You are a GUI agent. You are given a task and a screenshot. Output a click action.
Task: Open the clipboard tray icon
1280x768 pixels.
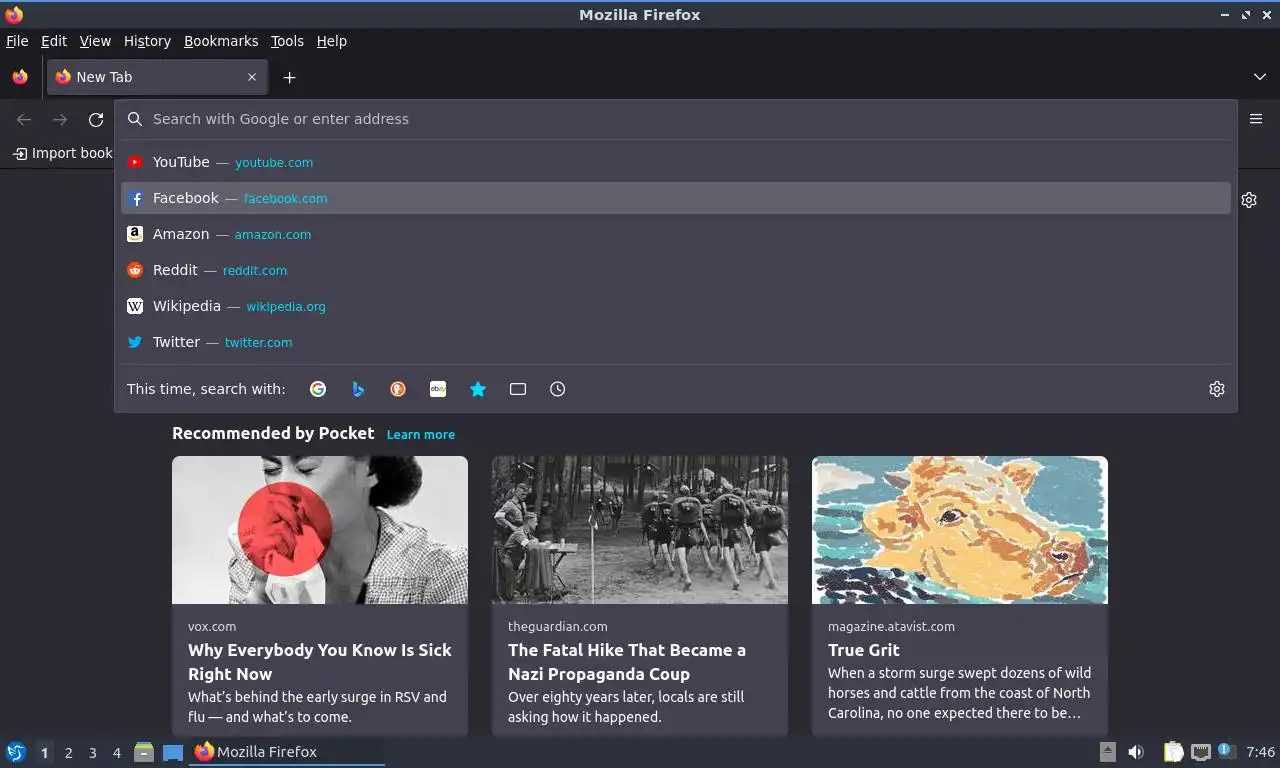[1174, 752]
